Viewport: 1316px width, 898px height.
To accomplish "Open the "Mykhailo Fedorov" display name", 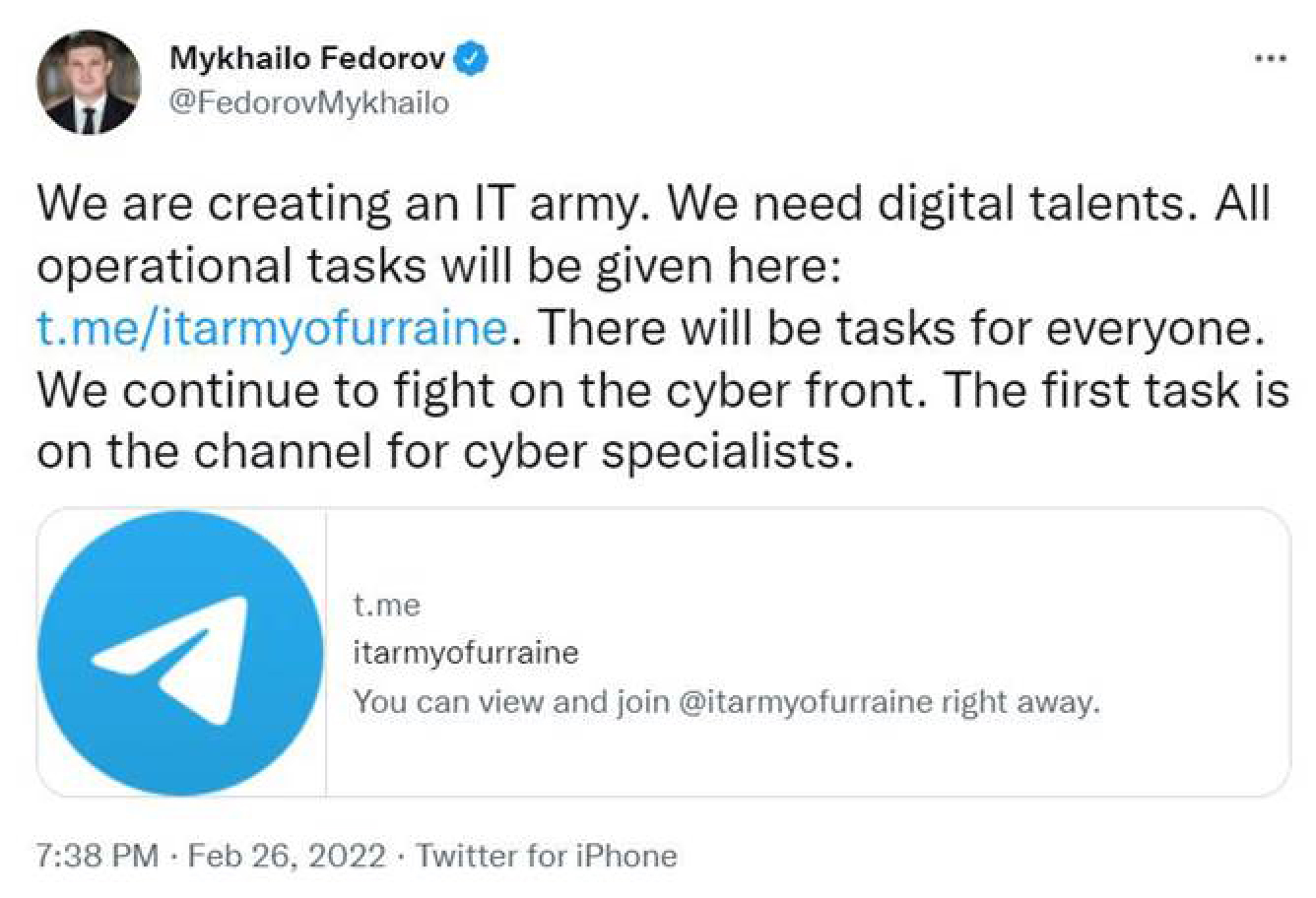I will [307, 59].
